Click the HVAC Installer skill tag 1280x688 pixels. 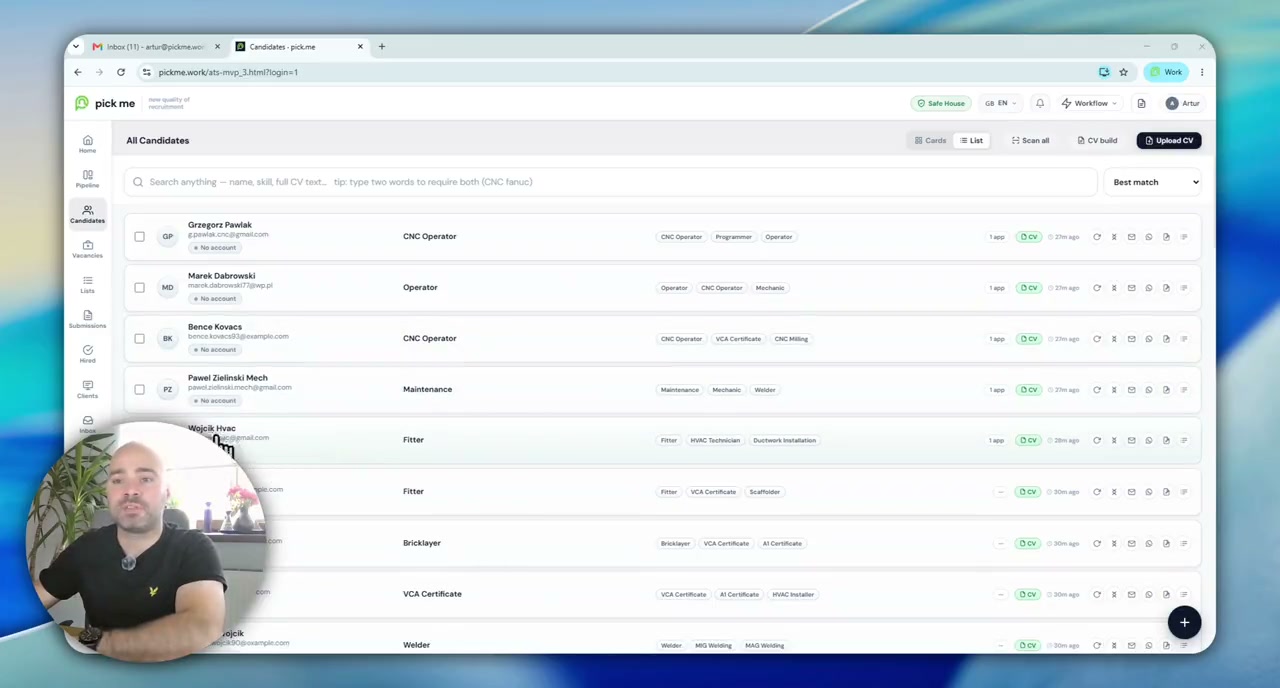coord(793,595)
